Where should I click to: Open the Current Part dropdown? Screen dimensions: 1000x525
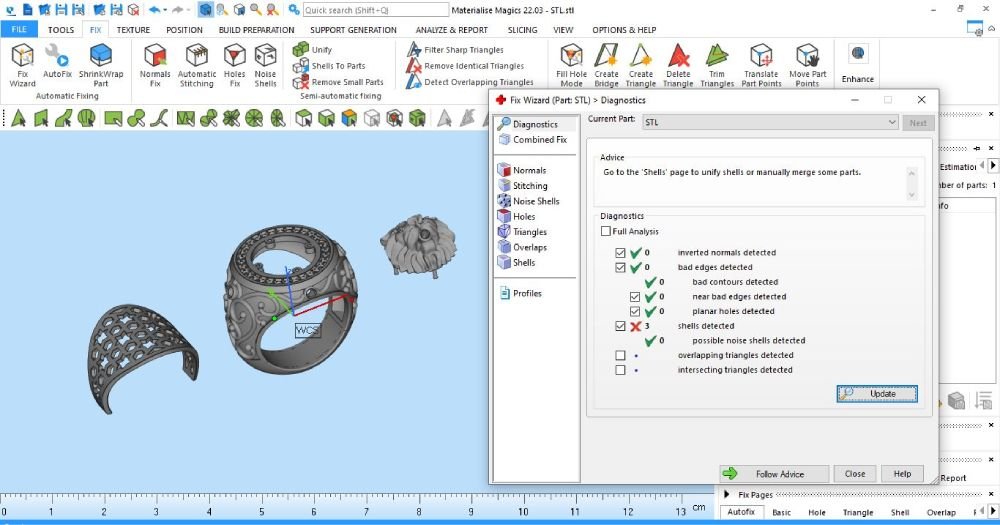click(x=770, y=122)
